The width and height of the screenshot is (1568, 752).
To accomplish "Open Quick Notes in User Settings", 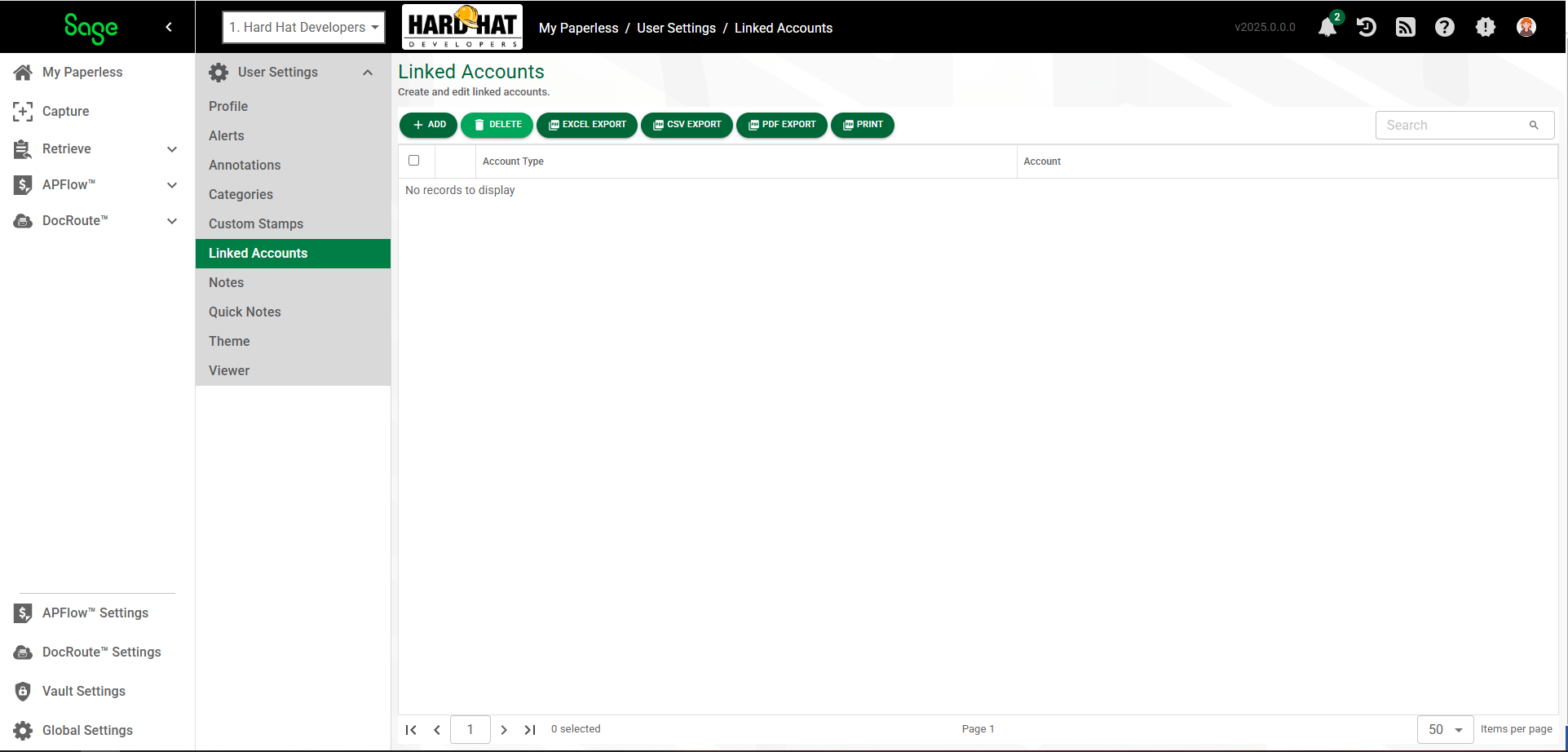I will coord(293,312).
